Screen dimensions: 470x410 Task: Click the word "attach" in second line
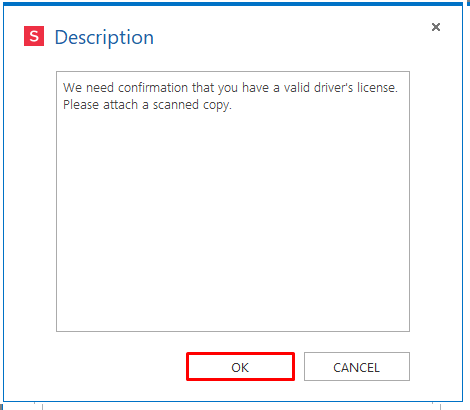point(120,105)
